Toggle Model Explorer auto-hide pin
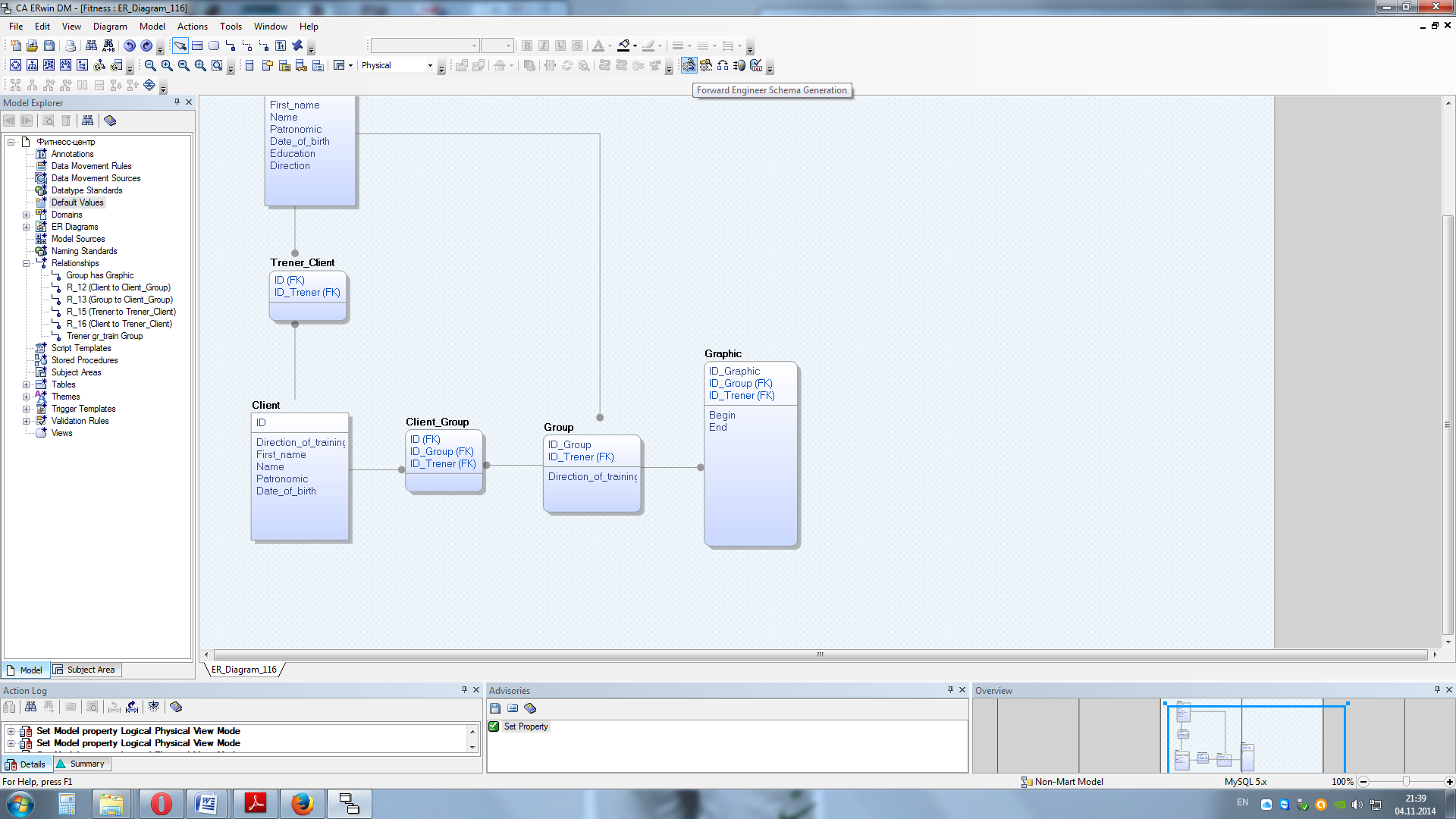The image size is (1456, 819). pos(177,102)
